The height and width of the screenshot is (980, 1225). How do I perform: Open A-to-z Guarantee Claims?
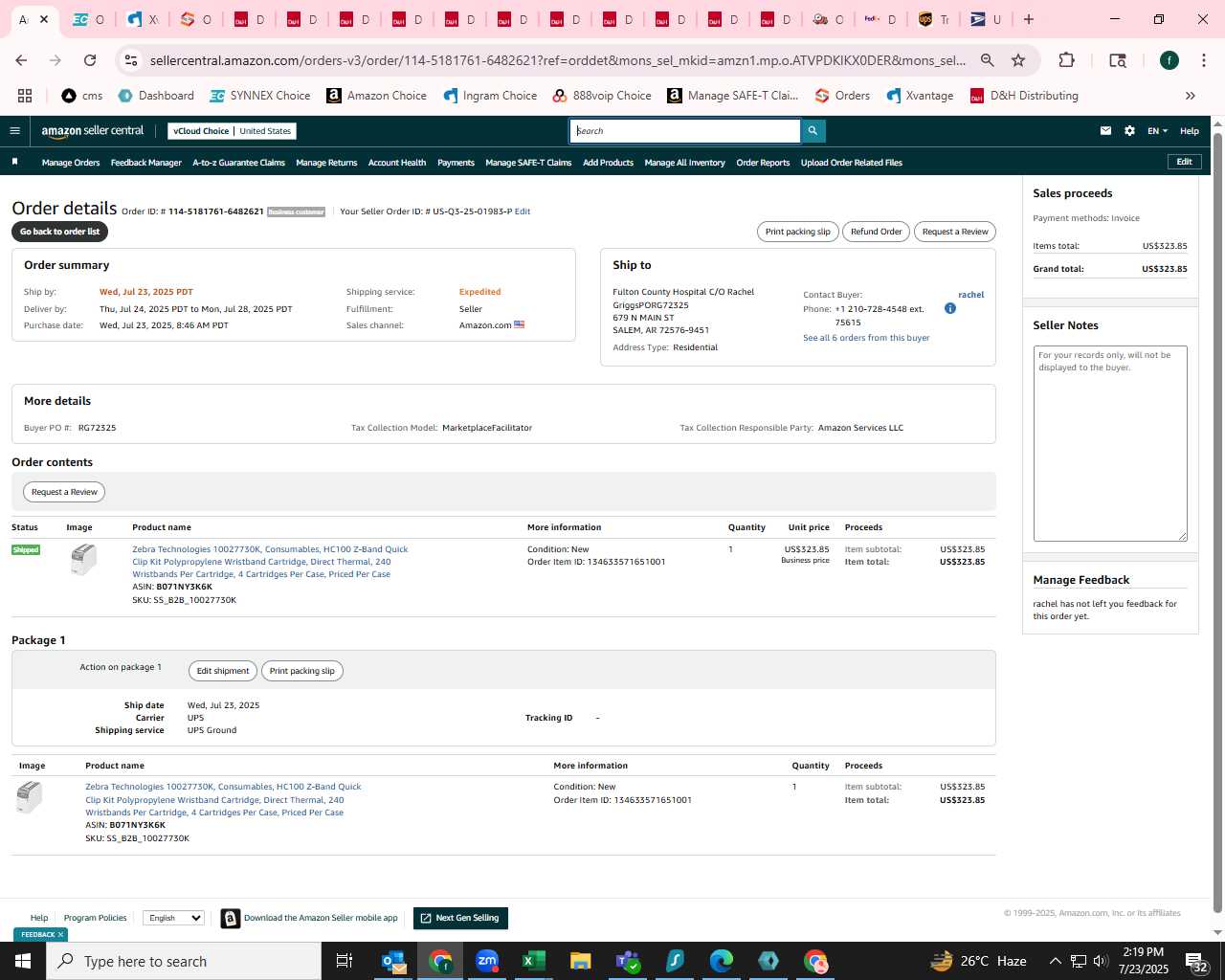[x=238, y=163]
